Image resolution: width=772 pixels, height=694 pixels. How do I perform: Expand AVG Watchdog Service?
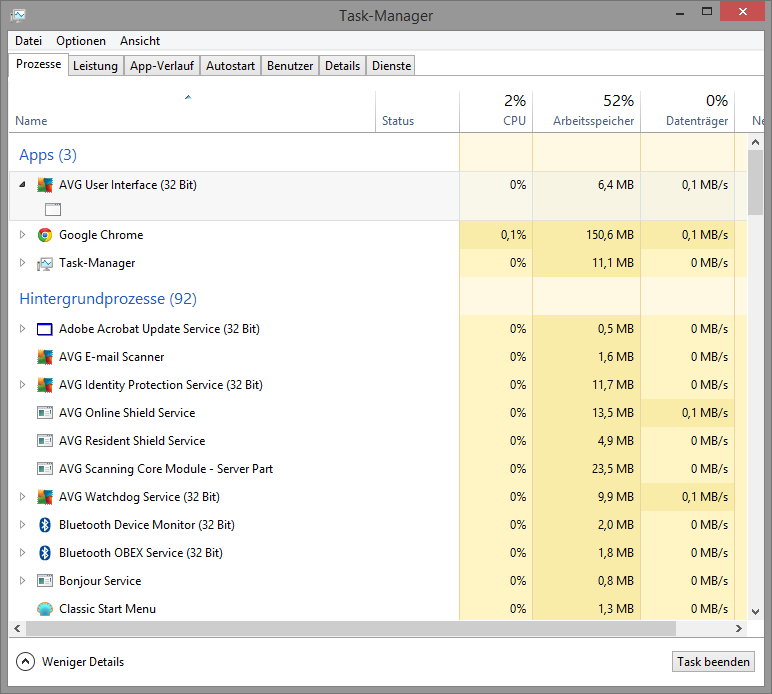point(22,497)
